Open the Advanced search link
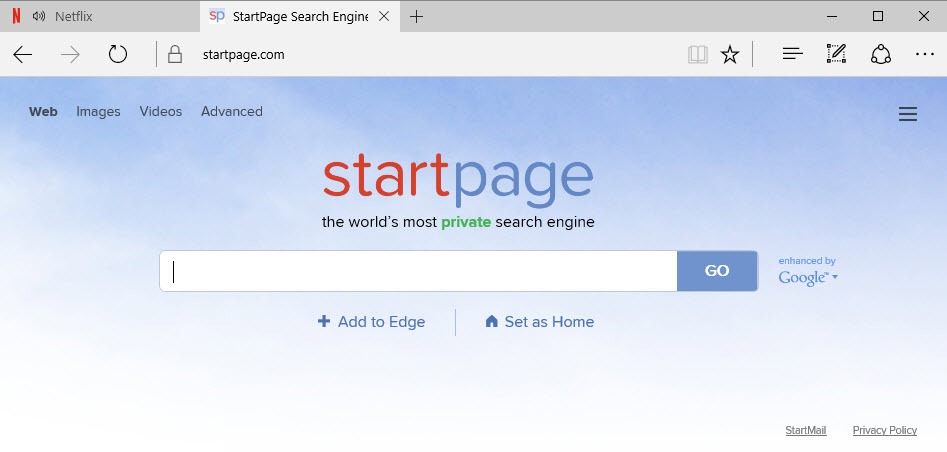Image resolution: width=947 pixels, height=452 pixels. (x=231, y=112)
